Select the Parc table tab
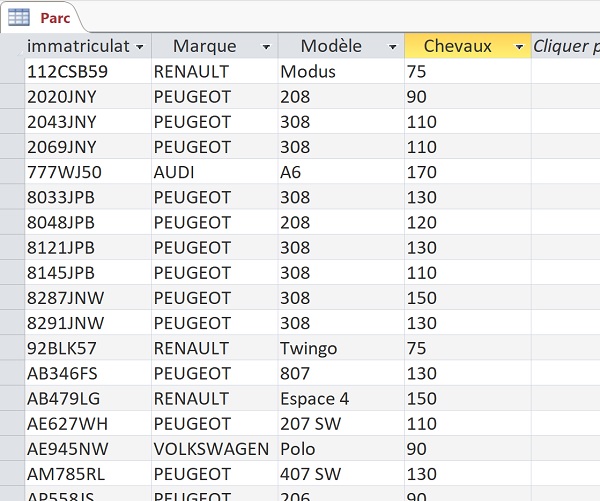Screen dimensions: 600x501 point(42,18)
